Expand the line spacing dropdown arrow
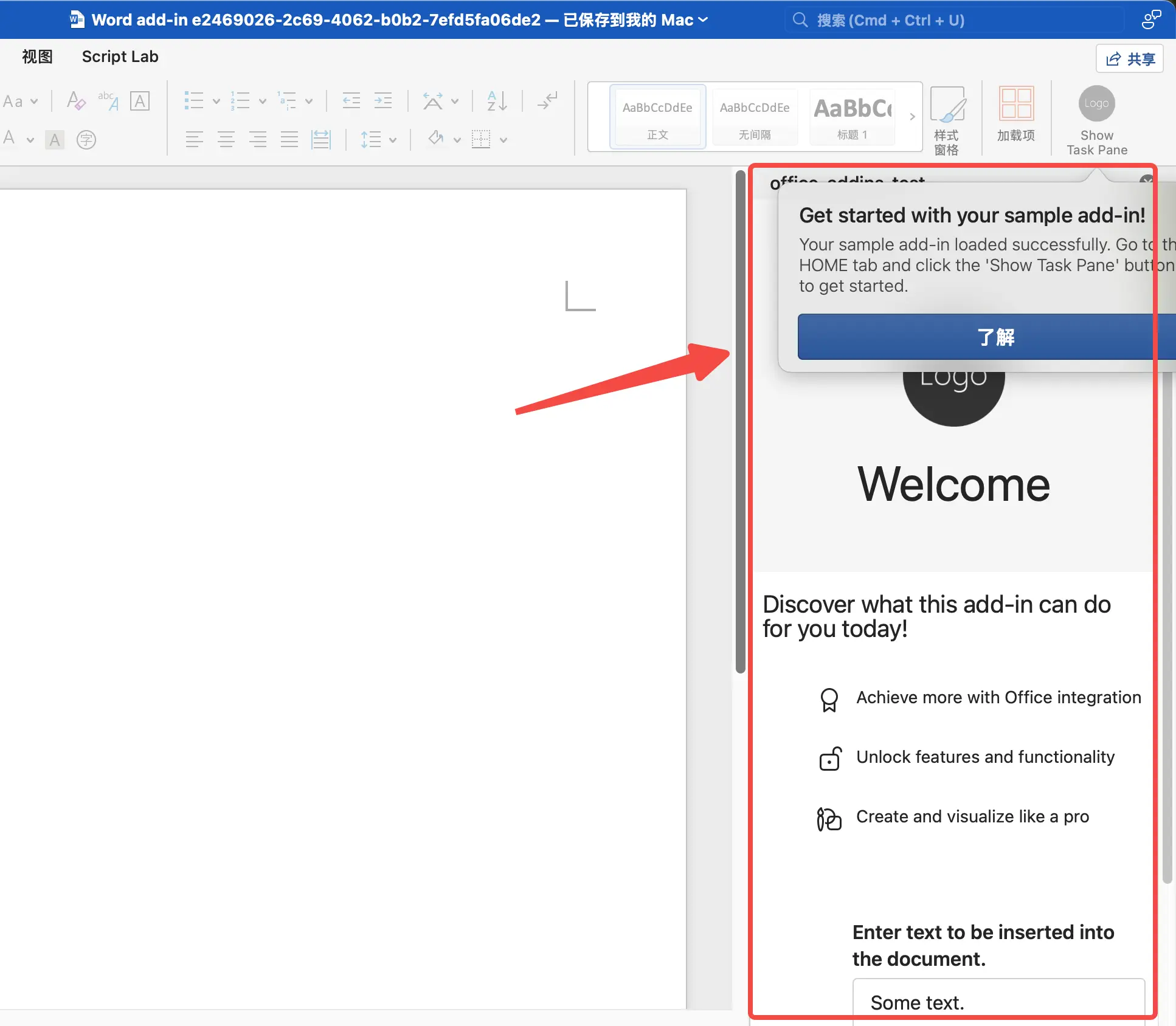 pos(393,140)
